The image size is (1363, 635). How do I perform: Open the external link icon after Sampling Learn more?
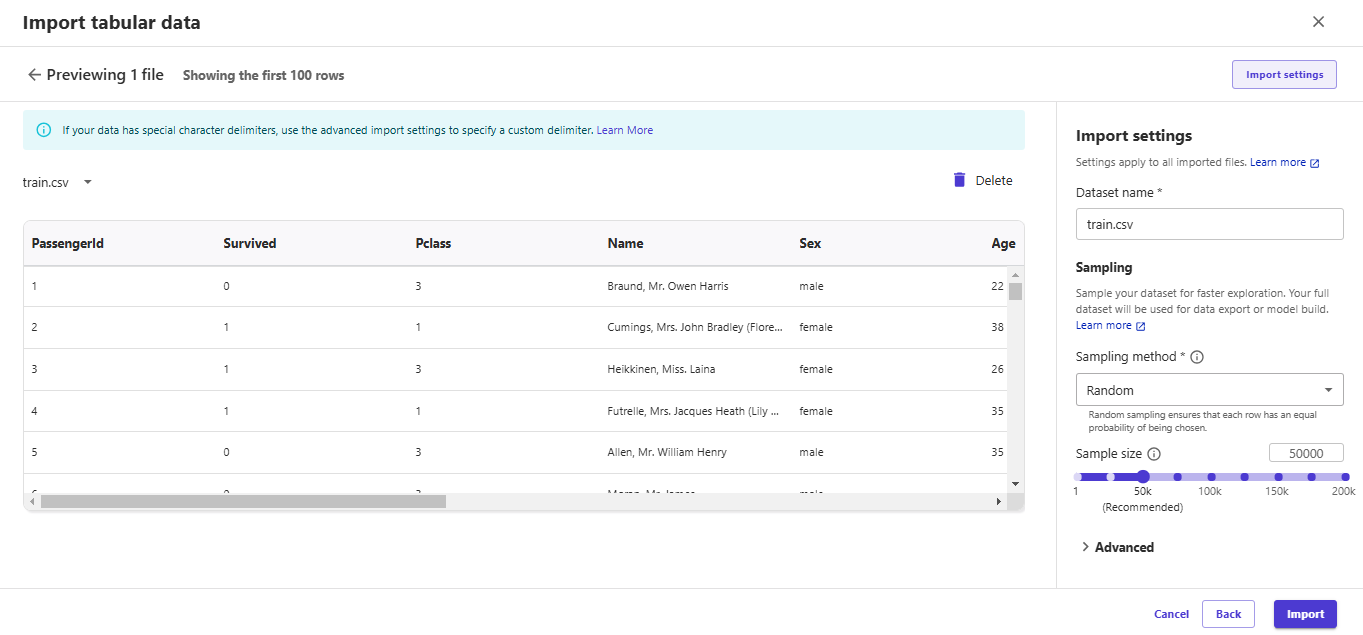1141,326
